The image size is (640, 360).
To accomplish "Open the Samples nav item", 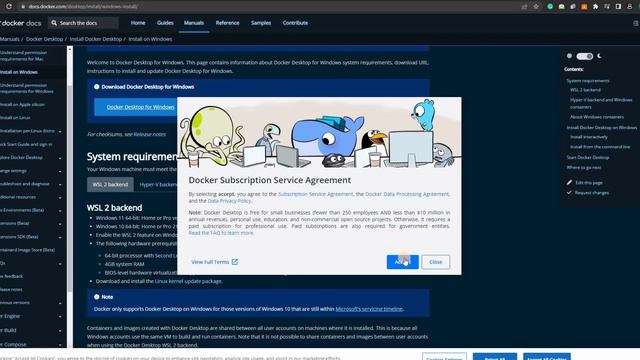I will [x=261, y=23].
